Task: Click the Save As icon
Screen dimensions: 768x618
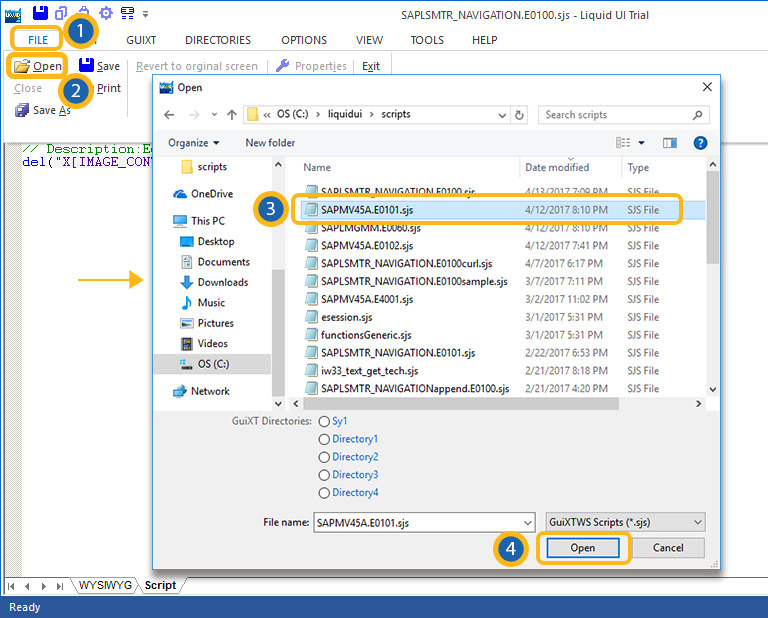Action: coord(22,110)
